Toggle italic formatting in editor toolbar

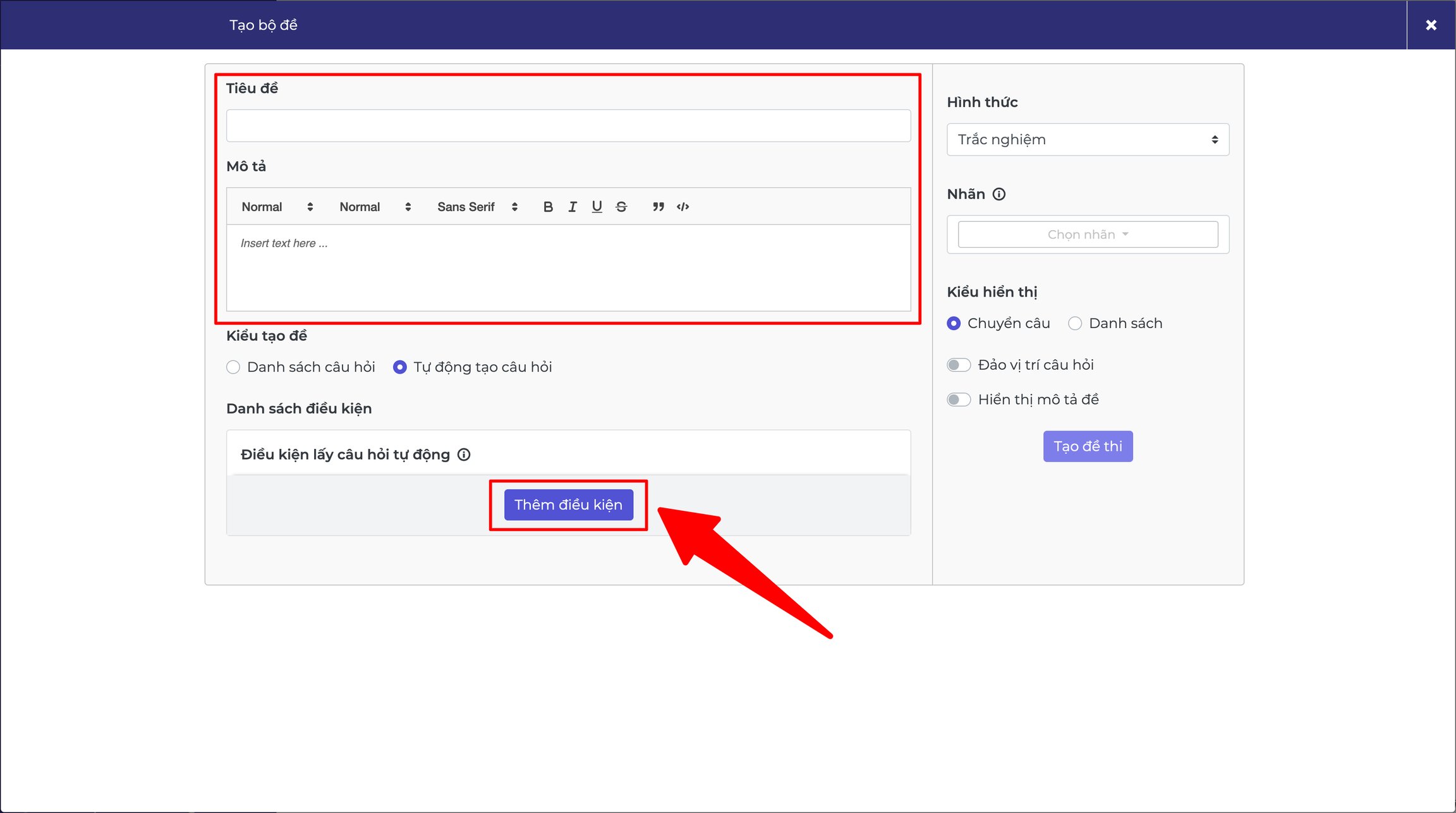573,207
